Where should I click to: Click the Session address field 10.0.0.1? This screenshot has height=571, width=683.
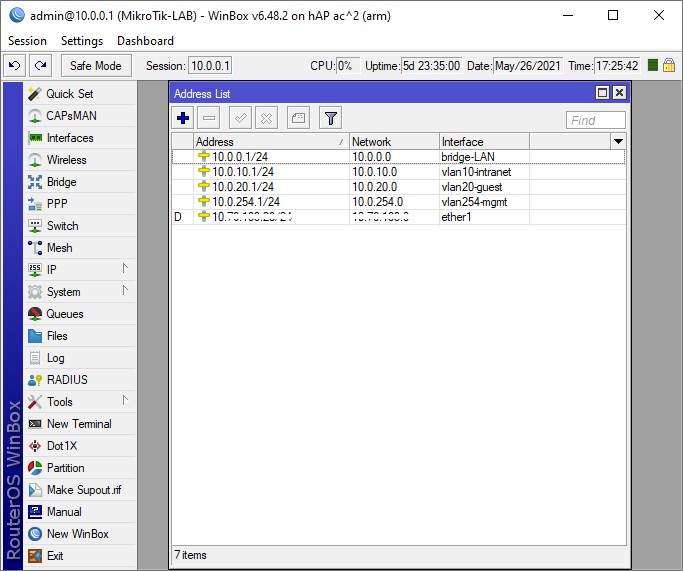coord(210,66)
